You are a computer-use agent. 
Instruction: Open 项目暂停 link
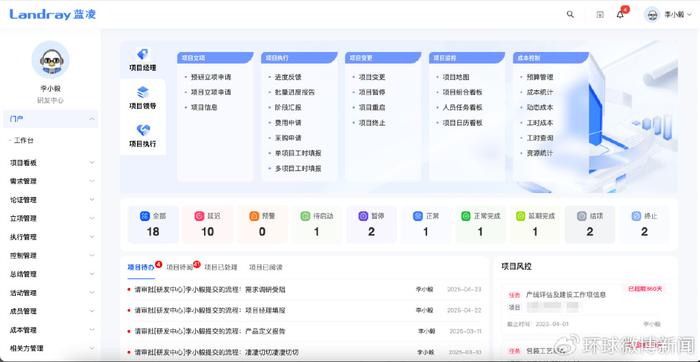372,92
